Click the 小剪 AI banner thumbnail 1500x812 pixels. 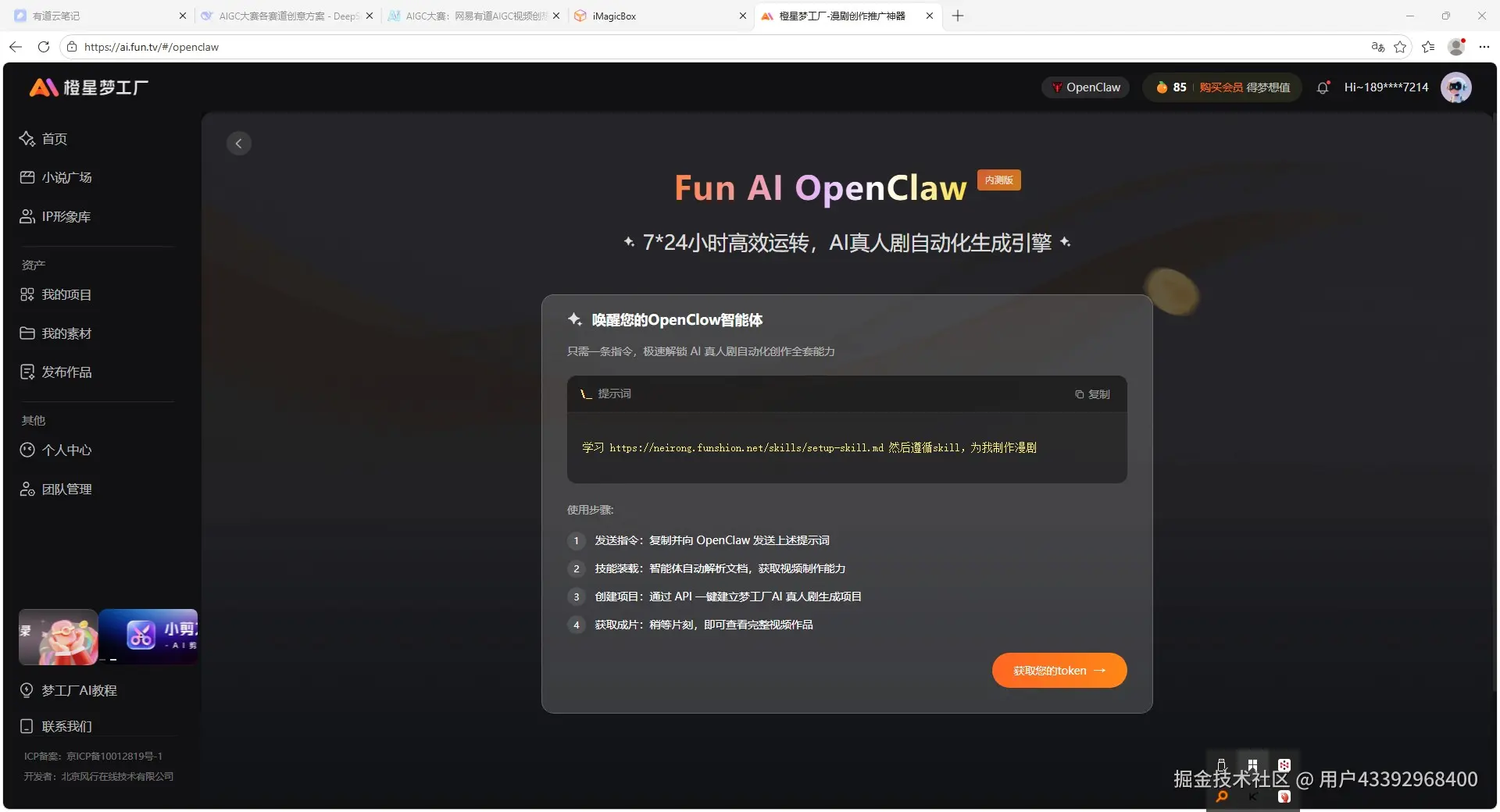(149, 637)
